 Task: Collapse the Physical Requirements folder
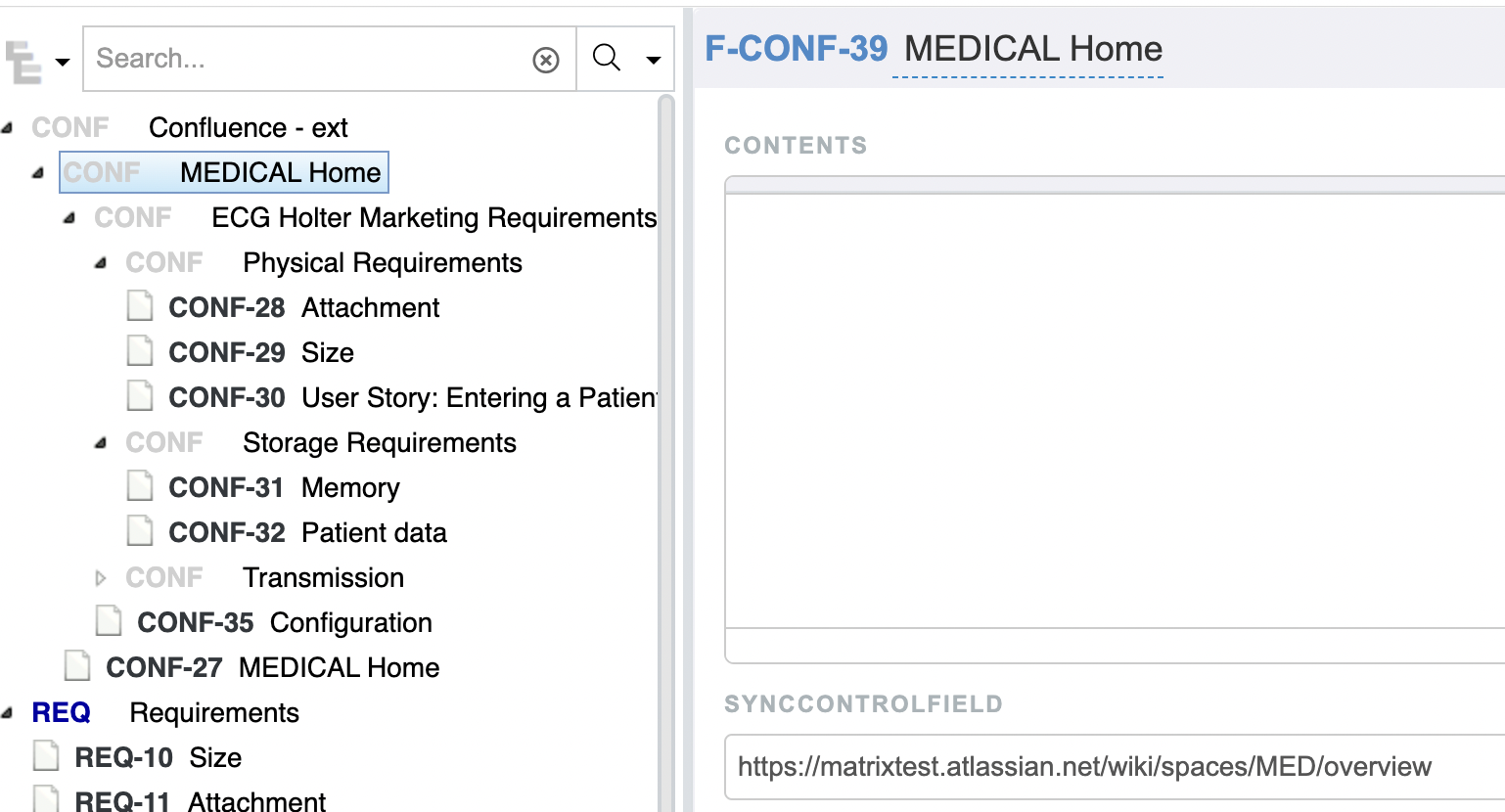coord(100,263)
